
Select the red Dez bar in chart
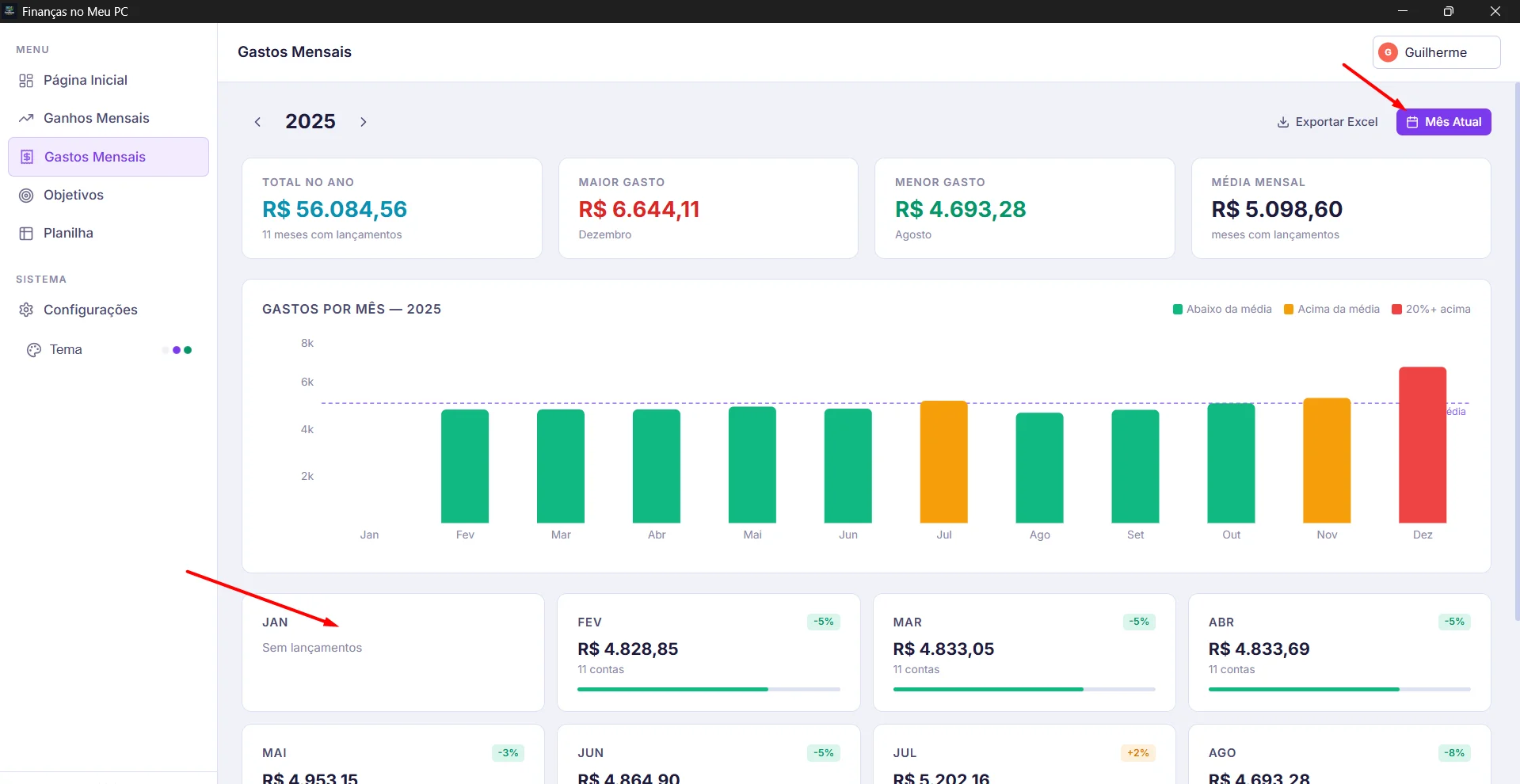pyautogui.click(x=1422, y=444)
